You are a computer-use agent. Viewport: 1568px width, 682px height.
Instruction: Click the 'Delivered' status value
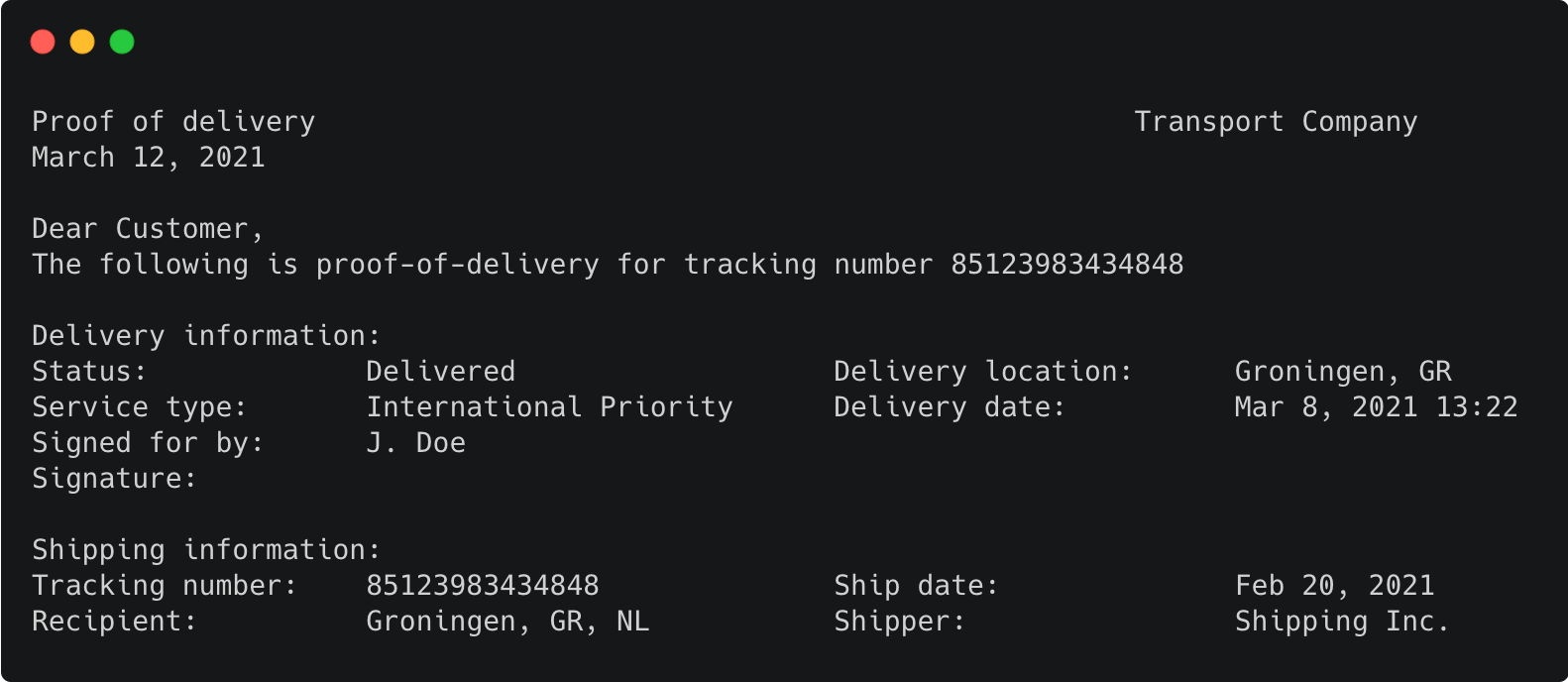tap(441, 372)
